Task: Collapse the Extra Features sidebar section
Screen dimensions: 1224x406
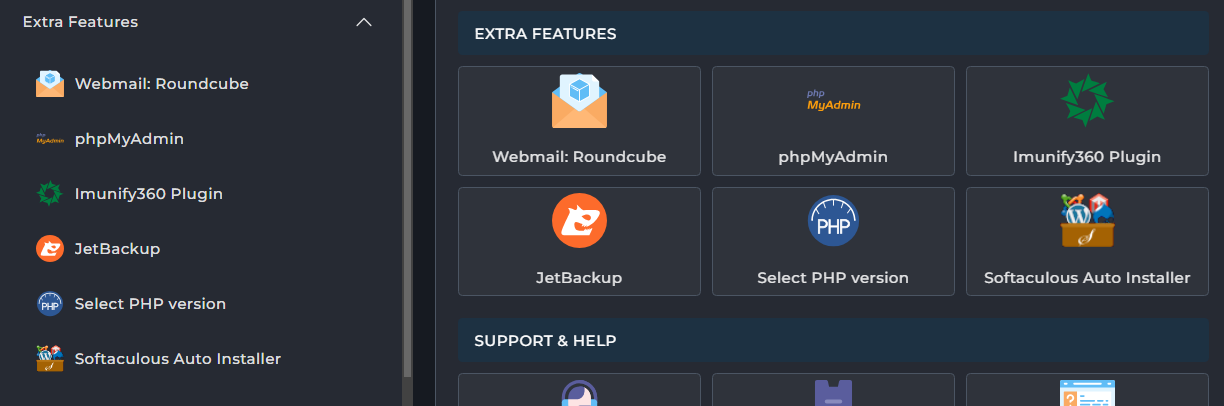Action: tap(364, 22)
